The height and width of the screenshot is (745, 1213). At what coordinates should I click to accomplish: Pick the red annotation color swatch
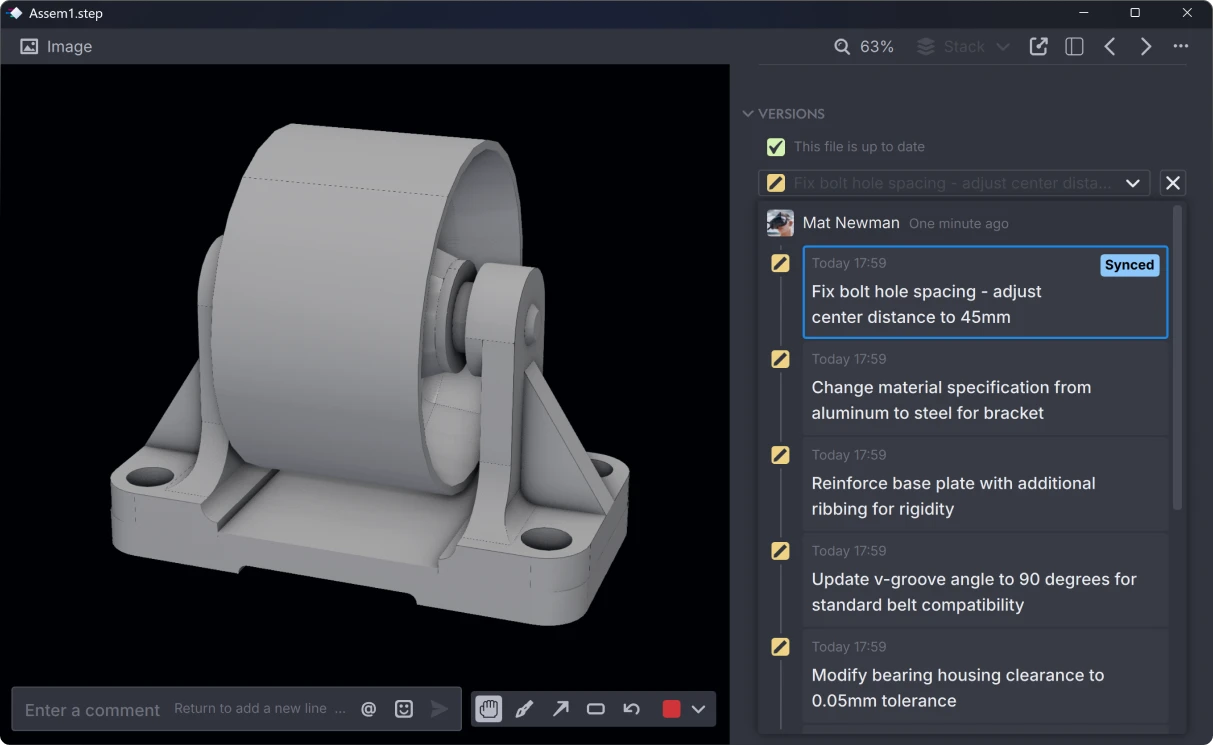pyautogui.click(x=671, y=708)
